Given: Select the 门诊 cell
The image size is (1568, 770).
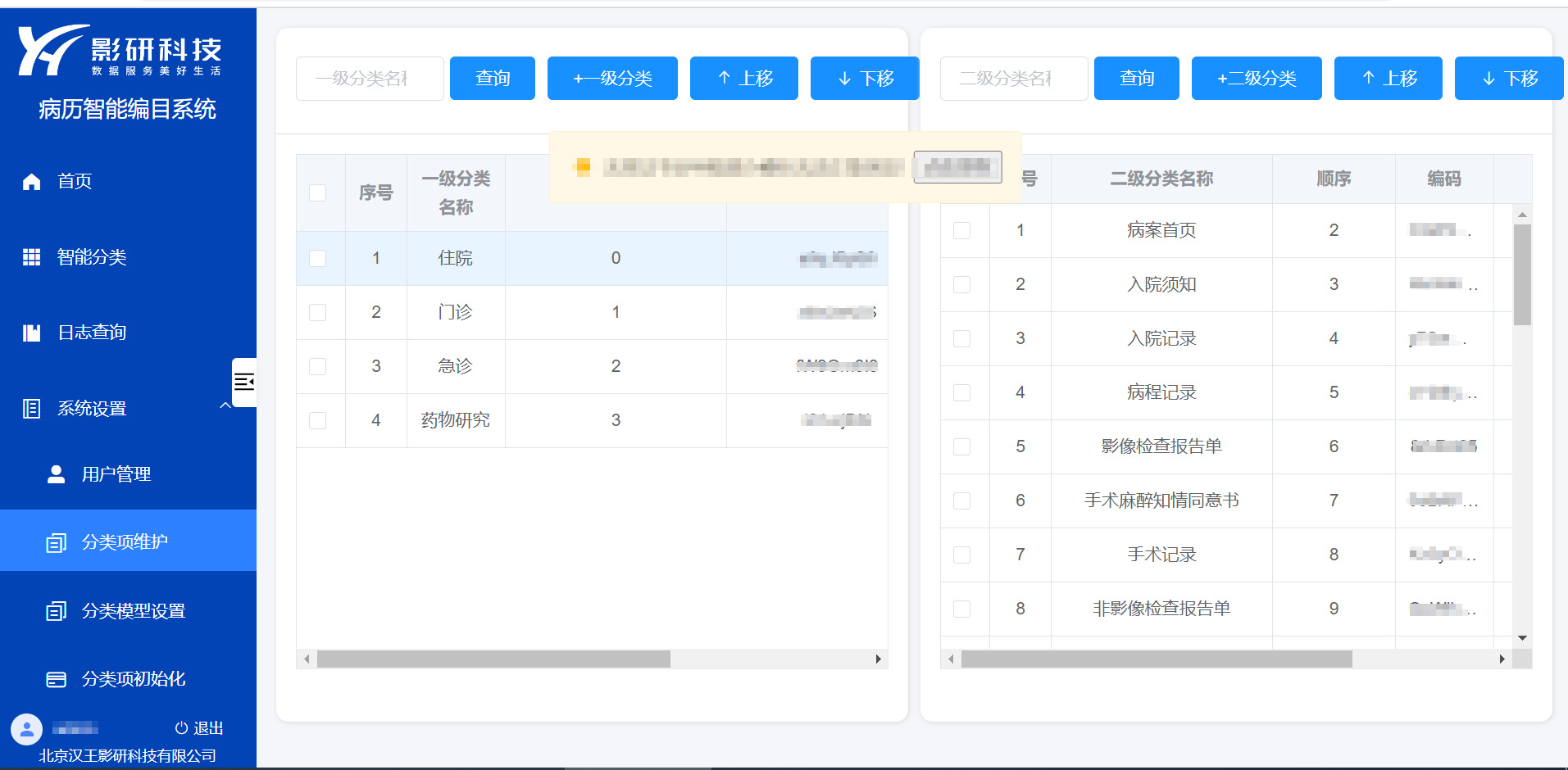Looking at the screenshot, I should (456, 312).
